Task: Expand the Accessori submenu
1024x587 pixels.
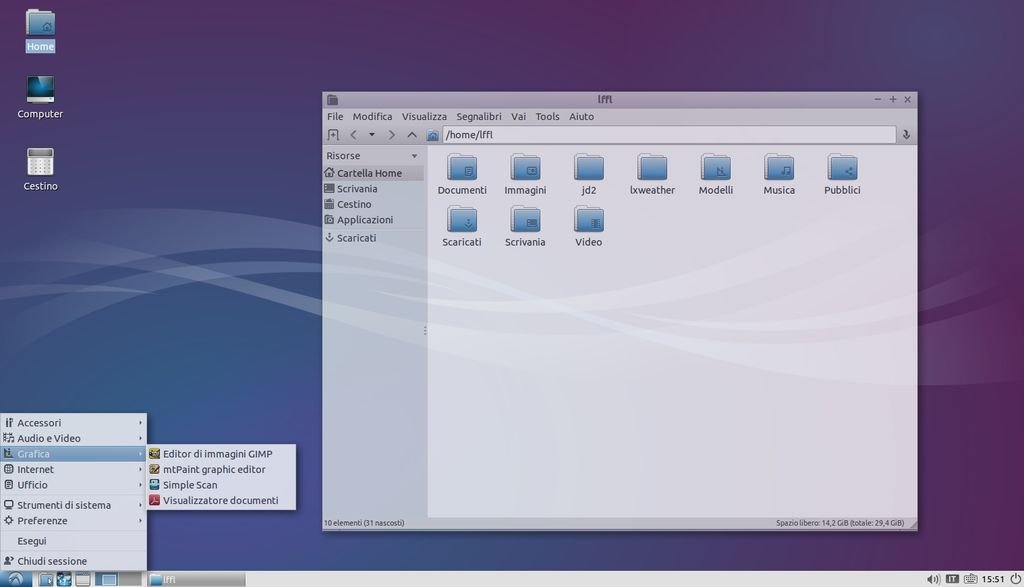Action: coord(40,423)
